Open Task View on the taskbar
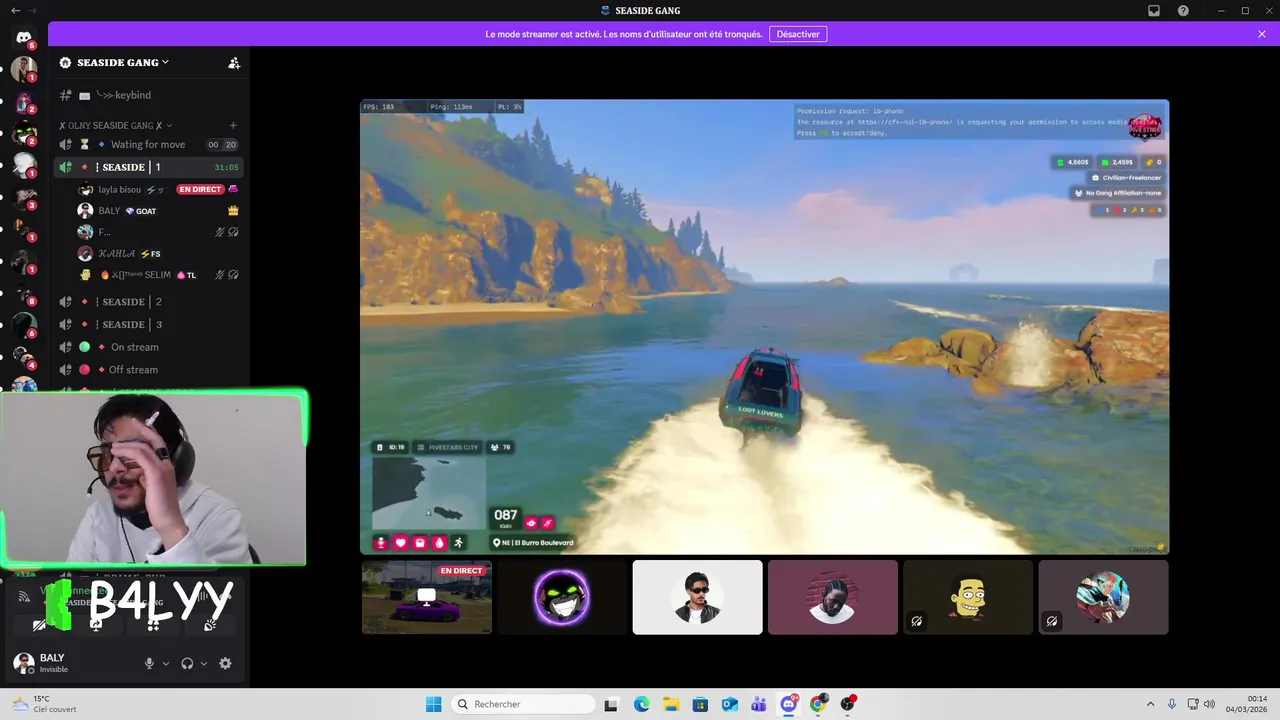Viewport: 1280px width, 720px height. coord(611,704)
